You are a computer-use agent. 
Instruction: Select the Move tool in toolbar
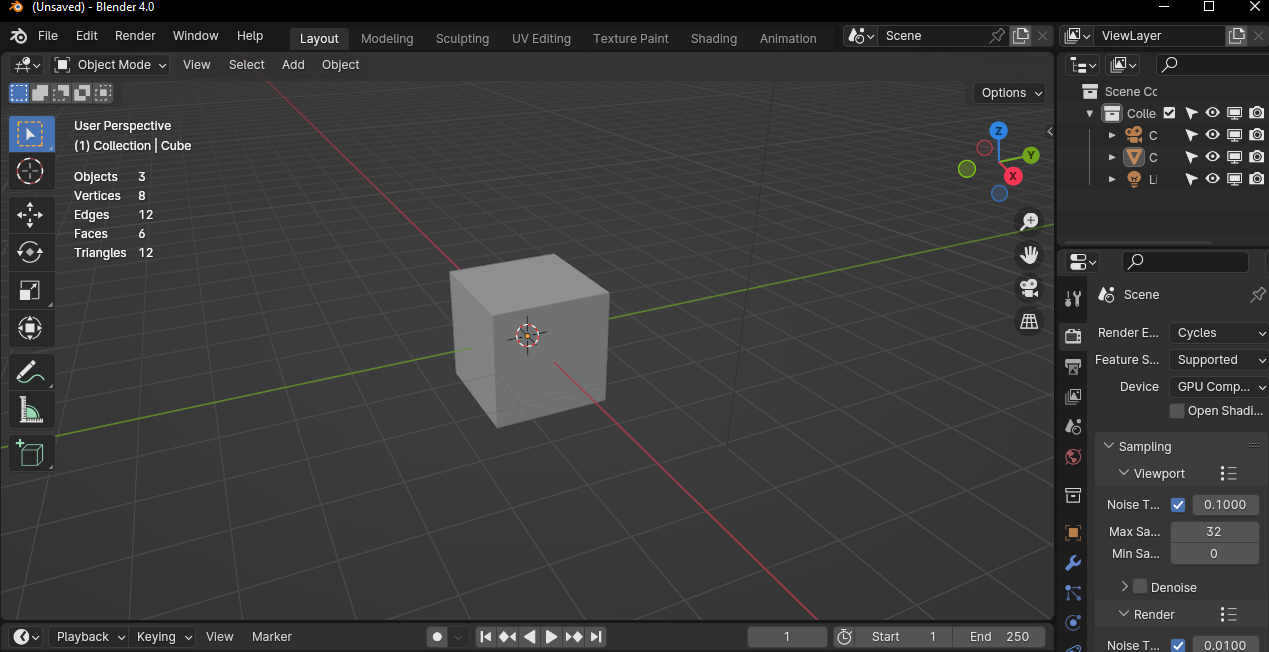[x=30, y=214]
